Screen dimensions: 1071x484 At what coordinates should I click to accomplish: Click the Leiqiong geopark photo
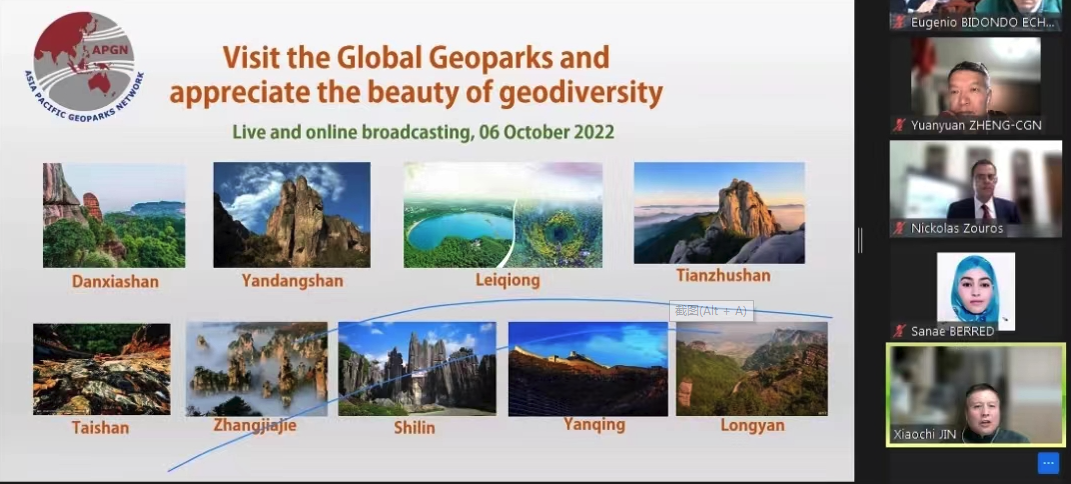point(503,215)
